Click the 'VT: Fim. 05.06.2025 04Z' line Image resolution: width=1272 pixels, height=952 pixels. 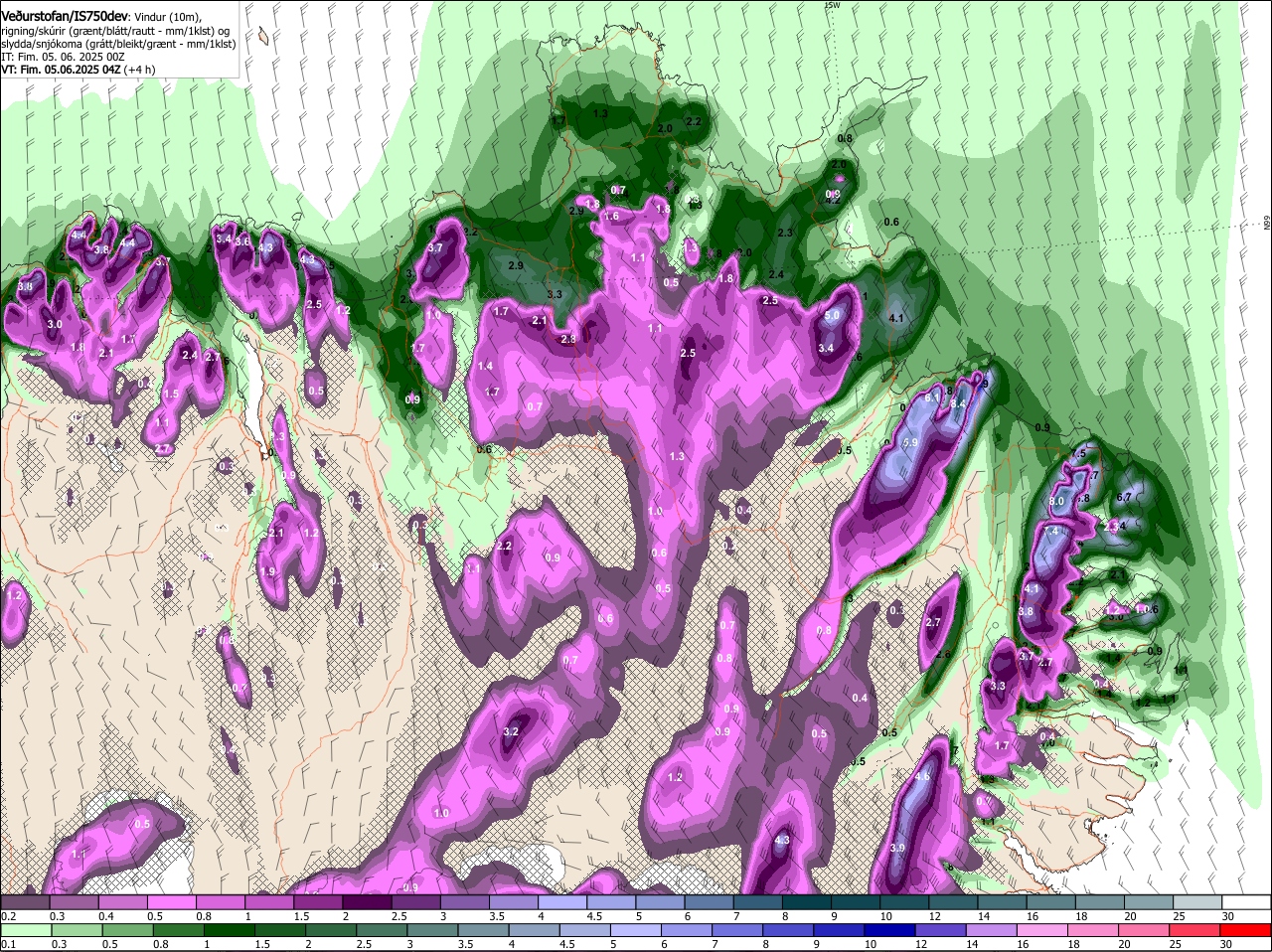click(60, 71)
